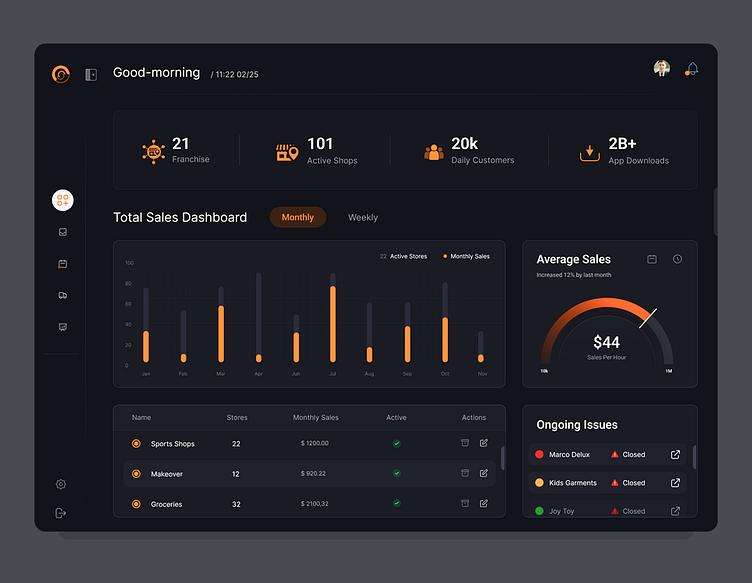Click the Daily Customers people icon

[434, 152]
